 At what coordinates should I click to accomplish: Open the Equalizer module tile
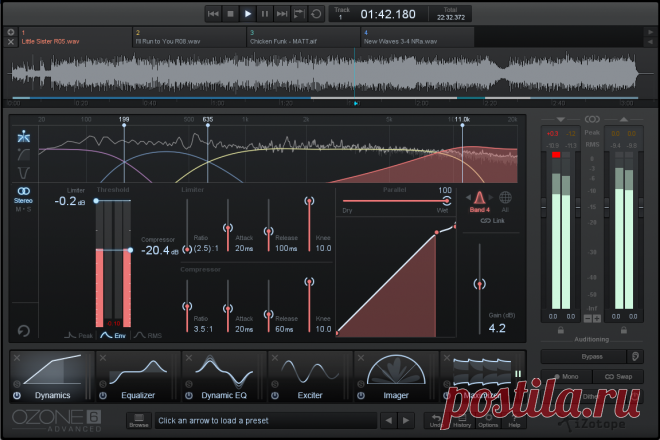(138, 376)
